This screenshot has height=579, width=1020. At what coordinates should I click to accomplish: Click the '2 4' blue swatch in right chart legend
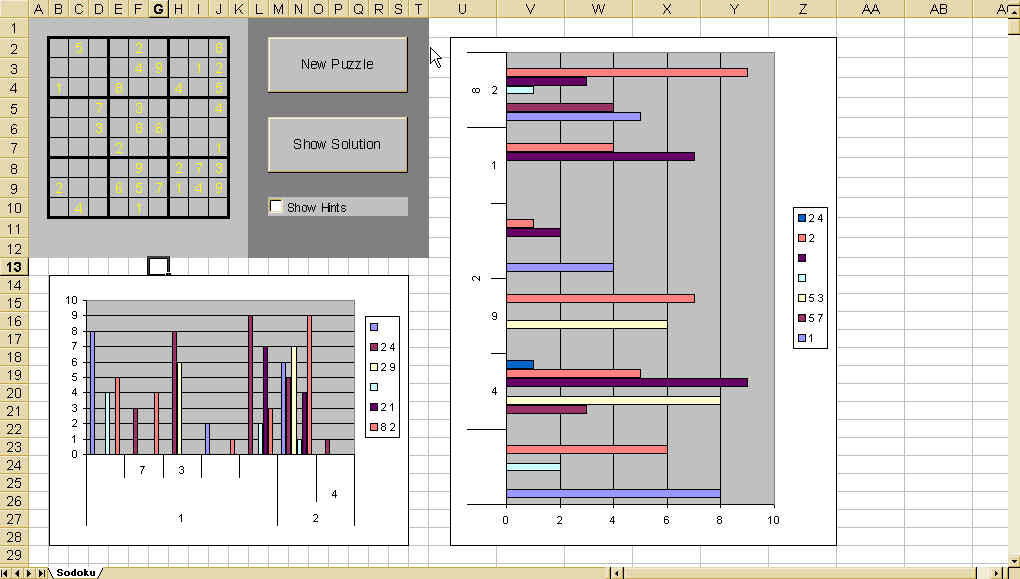(x=802, y=218)
